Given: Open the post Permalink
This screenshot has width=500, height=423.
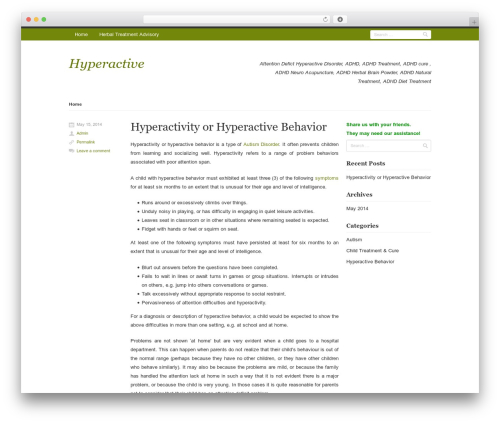Looking at the screenshot, I should pos(86,142).
